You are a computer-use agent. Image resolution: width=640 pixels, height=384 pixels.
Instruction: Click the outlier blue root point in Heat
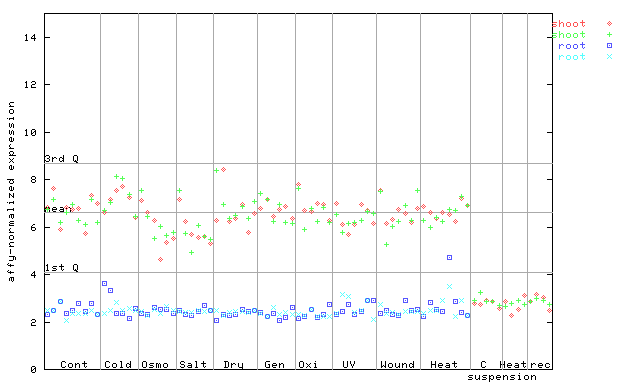tap(449, 257)
